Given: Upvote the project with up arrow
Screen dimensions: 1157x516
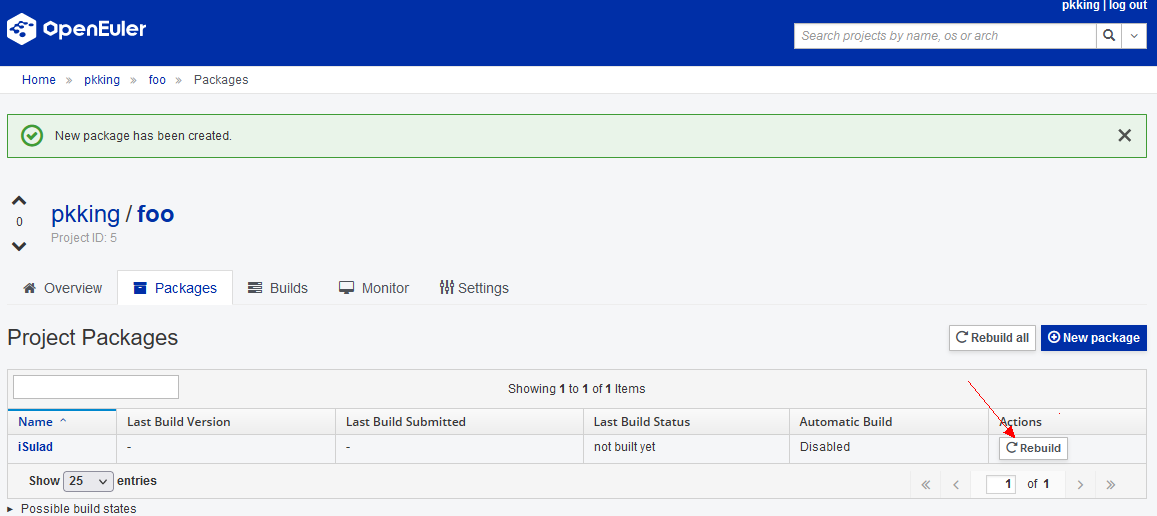Looking at the screenshot, I should coord(19,201).
